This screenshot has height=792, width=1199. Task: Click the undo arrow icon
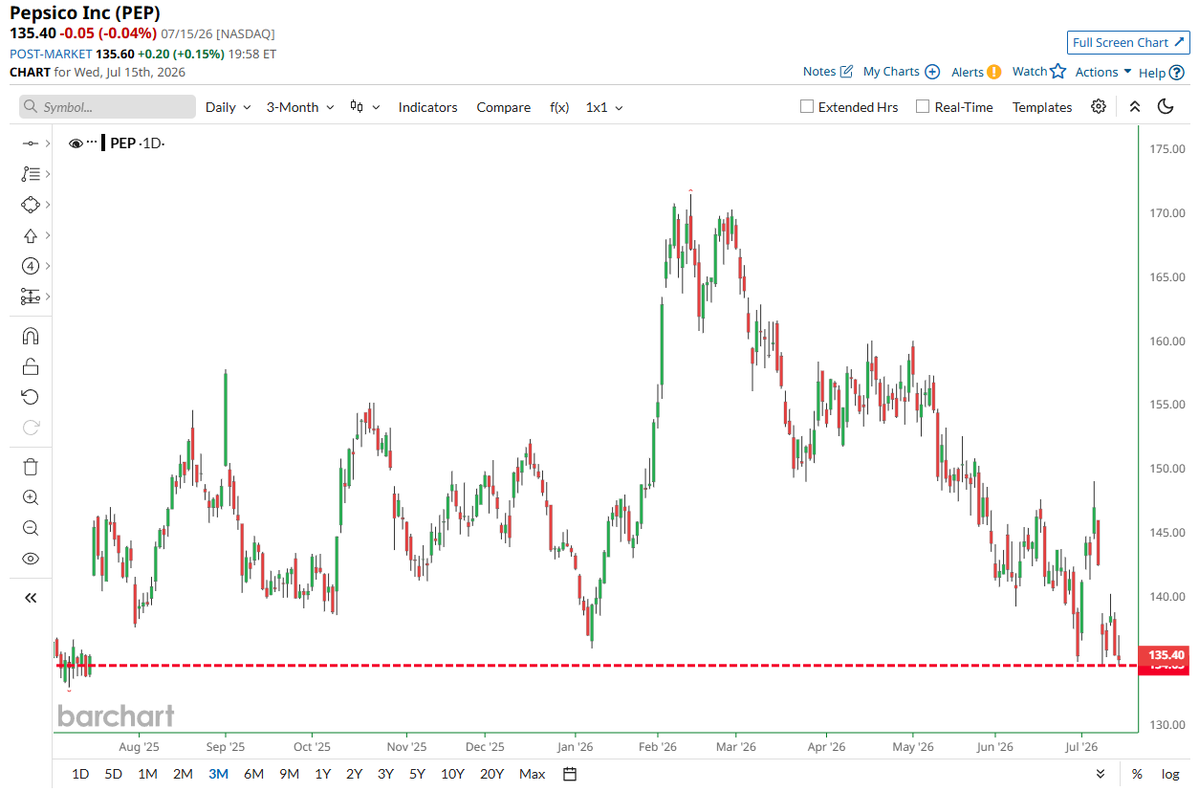(30, 397)
